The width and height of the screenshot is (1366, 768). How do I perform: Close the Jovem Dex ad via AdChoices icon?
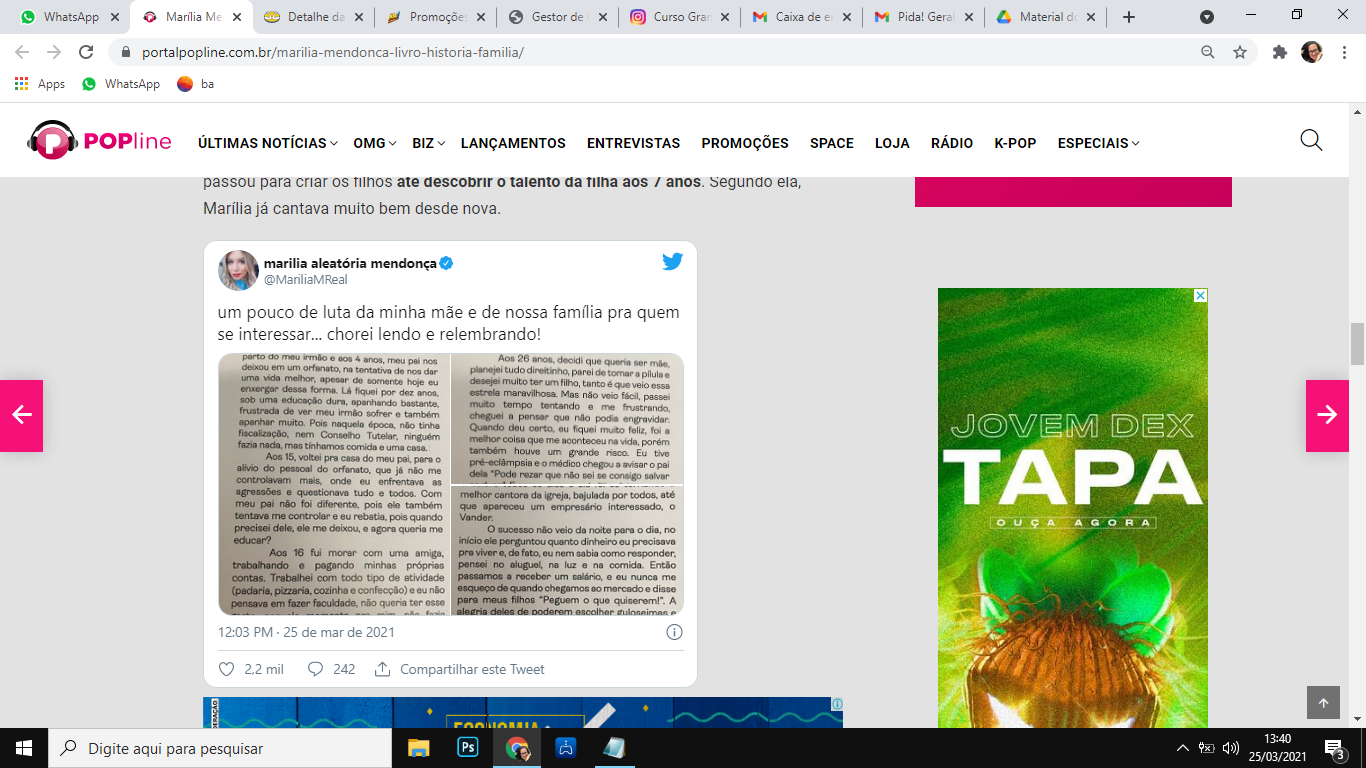(x=1201, y=295)
